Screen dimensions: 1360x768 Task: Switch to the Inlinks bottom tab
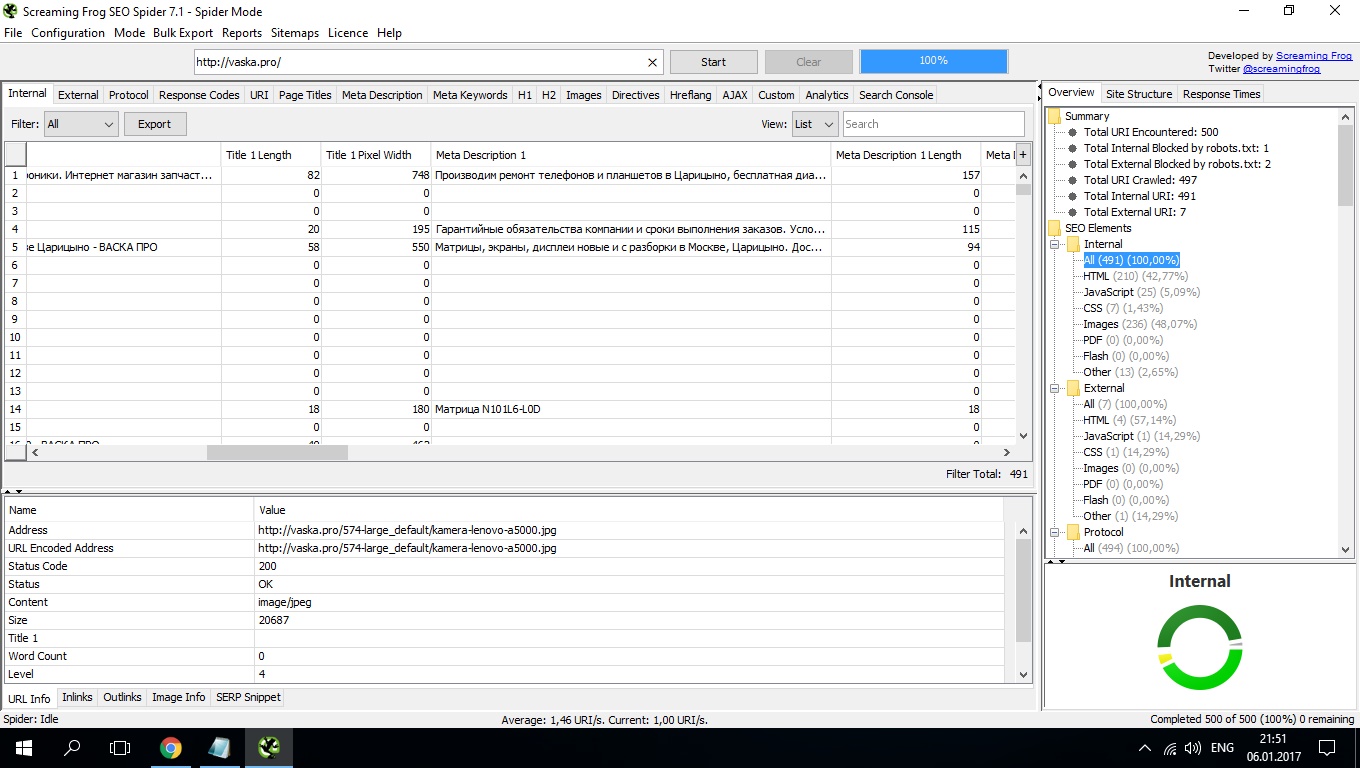[77, 697]
